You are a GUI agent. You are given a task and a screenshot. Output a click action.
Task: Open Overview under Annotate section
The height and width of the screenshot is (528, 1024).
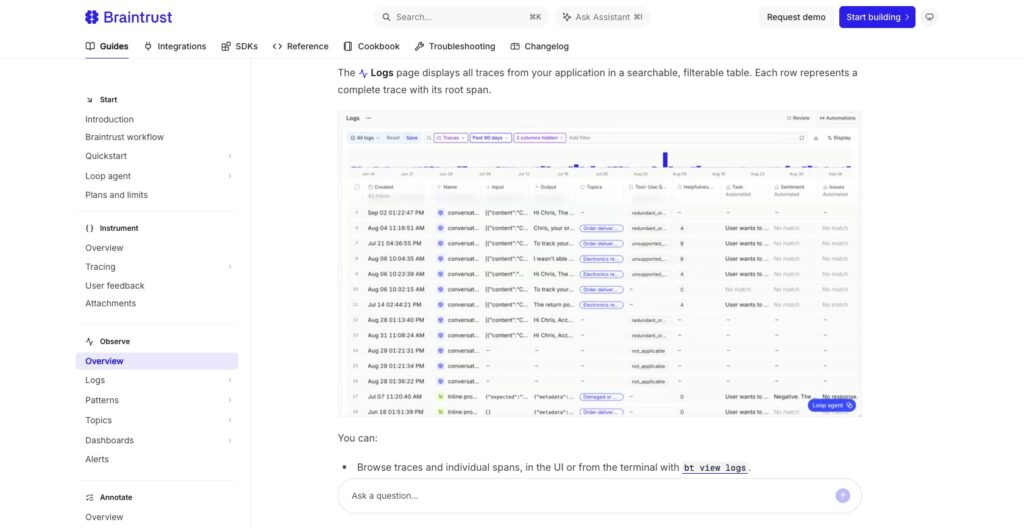tap(104, 517)
